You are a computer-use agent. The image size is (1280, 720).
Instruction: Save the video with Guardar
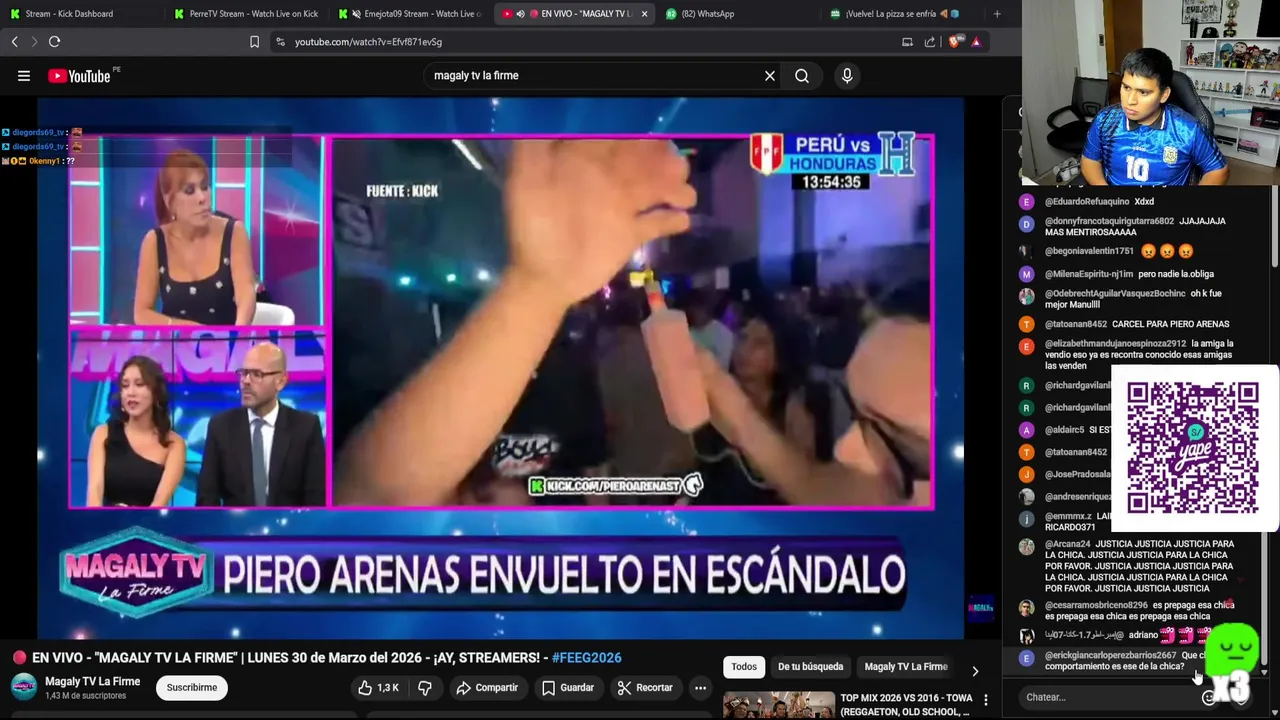click(x=568, y=688)
